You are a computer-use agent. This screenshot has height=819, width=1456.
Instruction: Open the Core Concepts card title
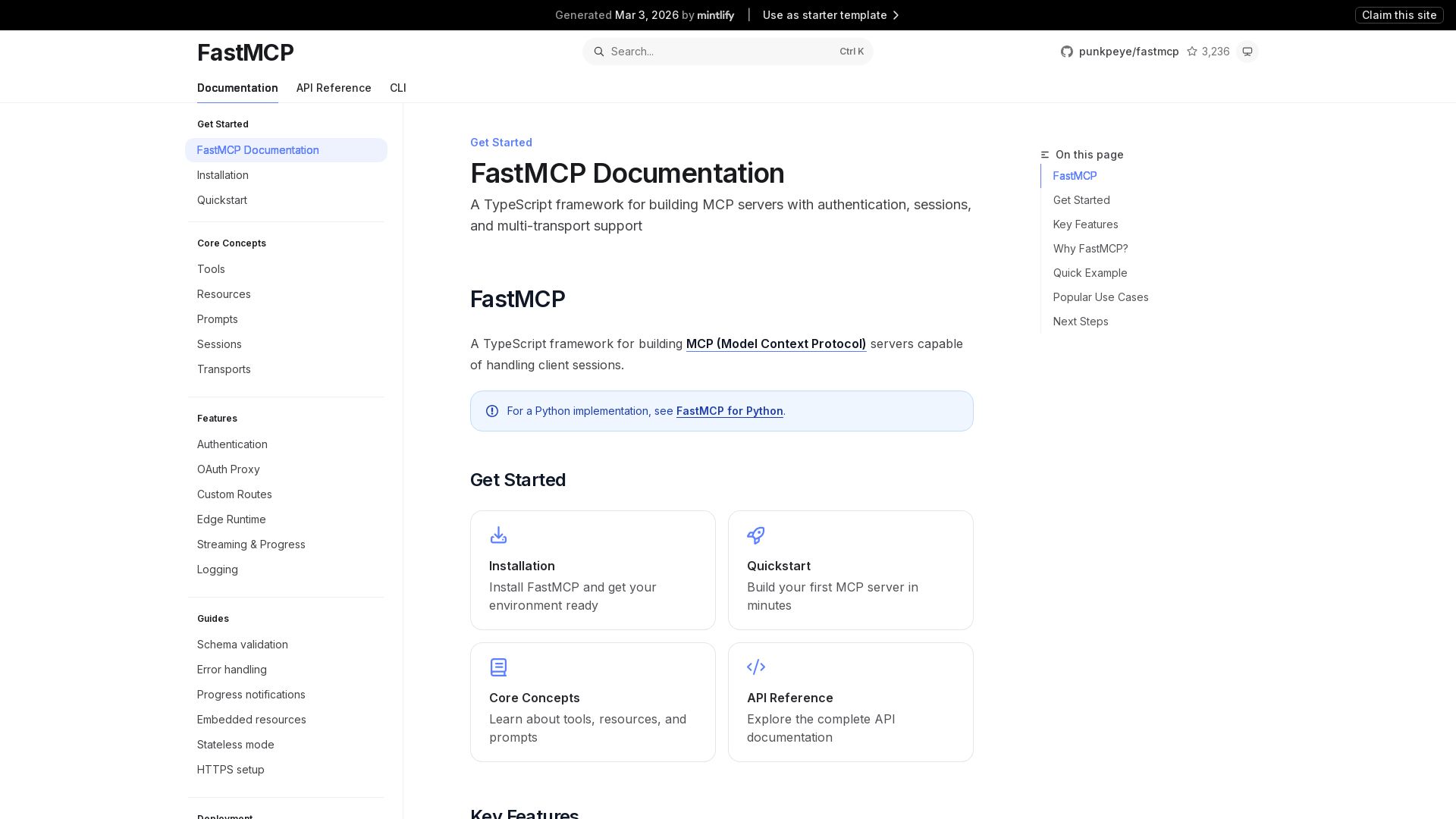click(x=535, y=698)
